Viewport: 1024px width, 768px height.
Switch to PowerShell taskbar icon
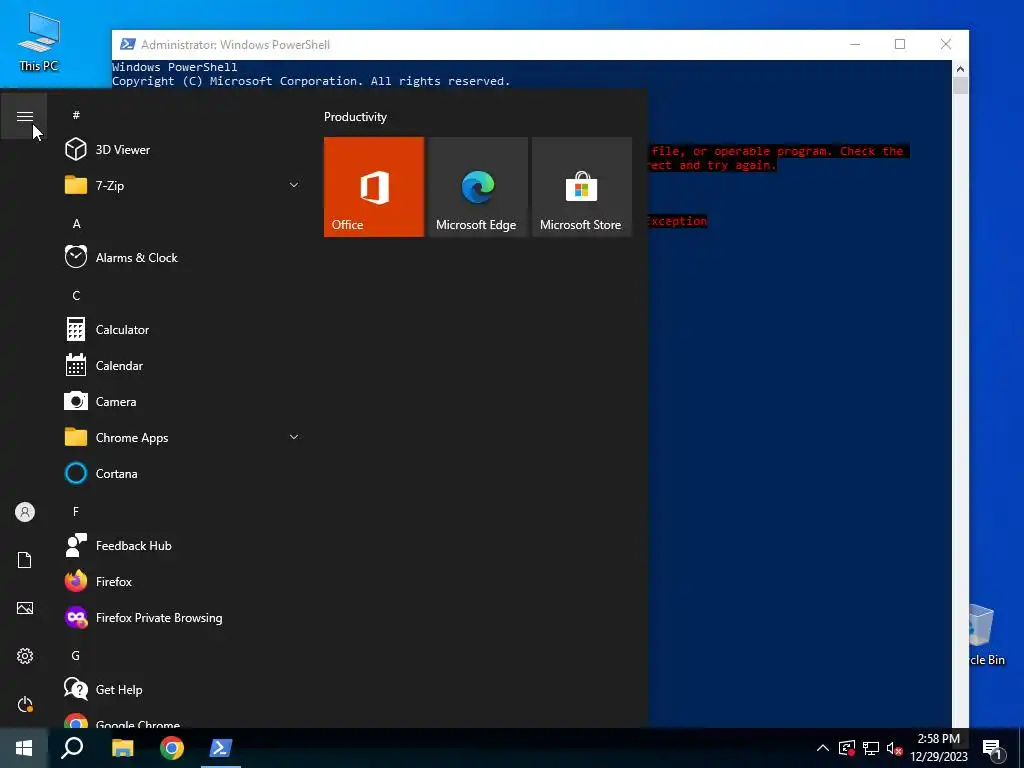(x=221, y=748)
